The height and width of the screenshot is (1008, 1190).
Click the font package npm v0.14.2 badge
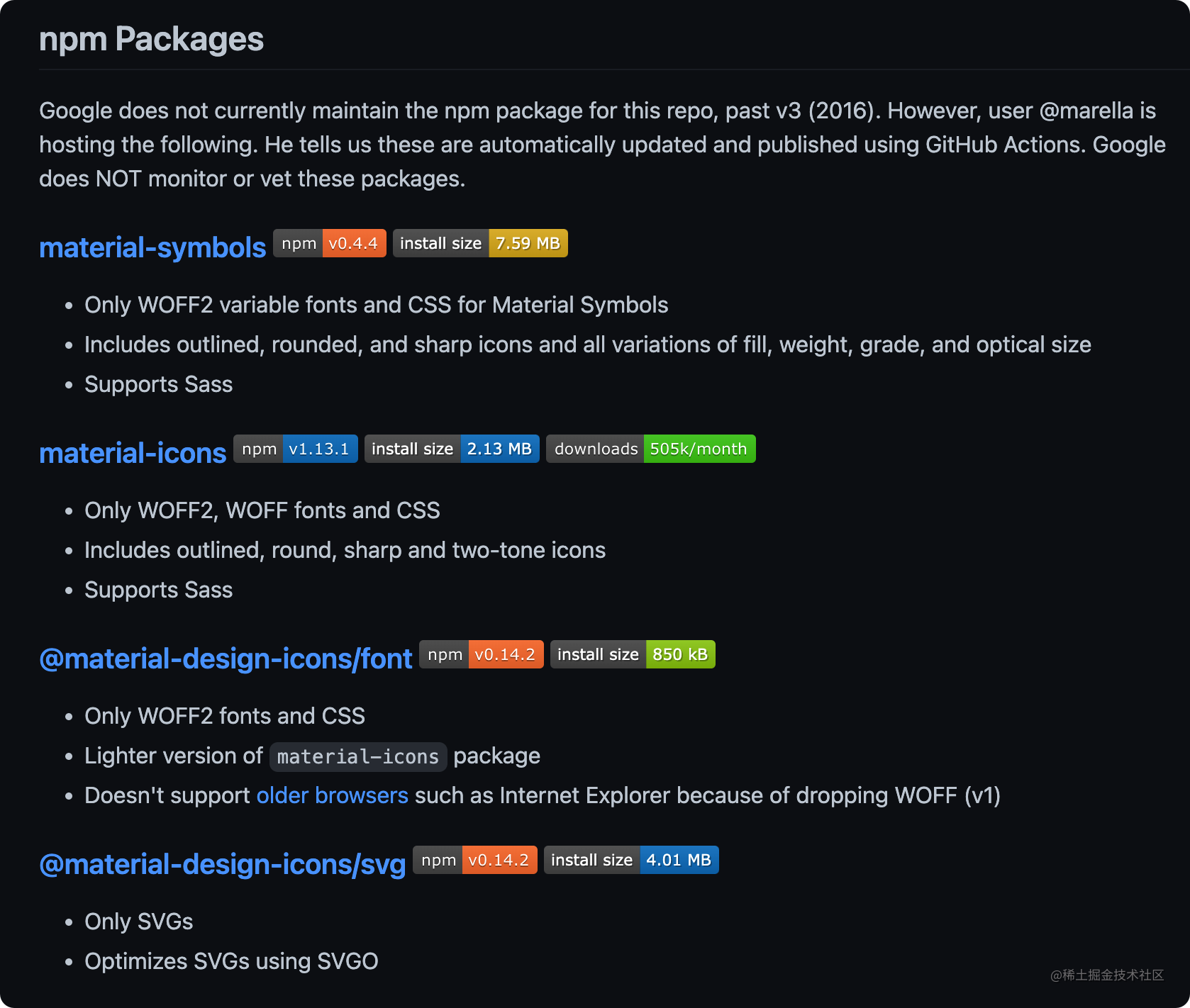click(x=482, y=654)
